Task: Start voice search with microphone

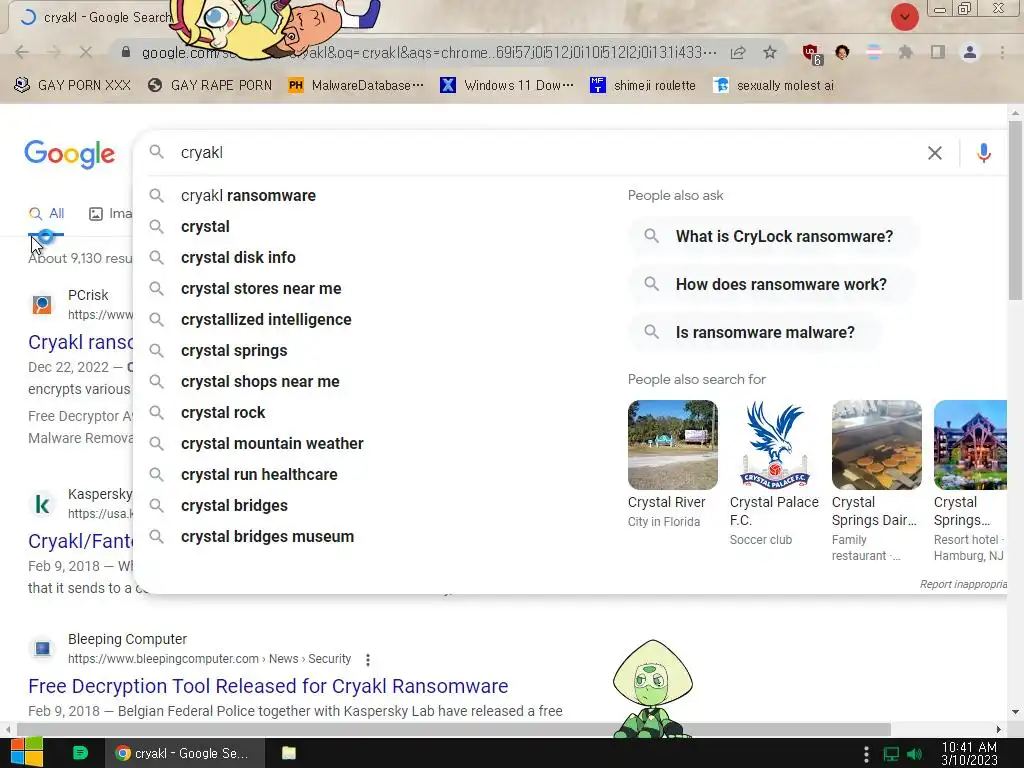Action: tap(984, 153)
